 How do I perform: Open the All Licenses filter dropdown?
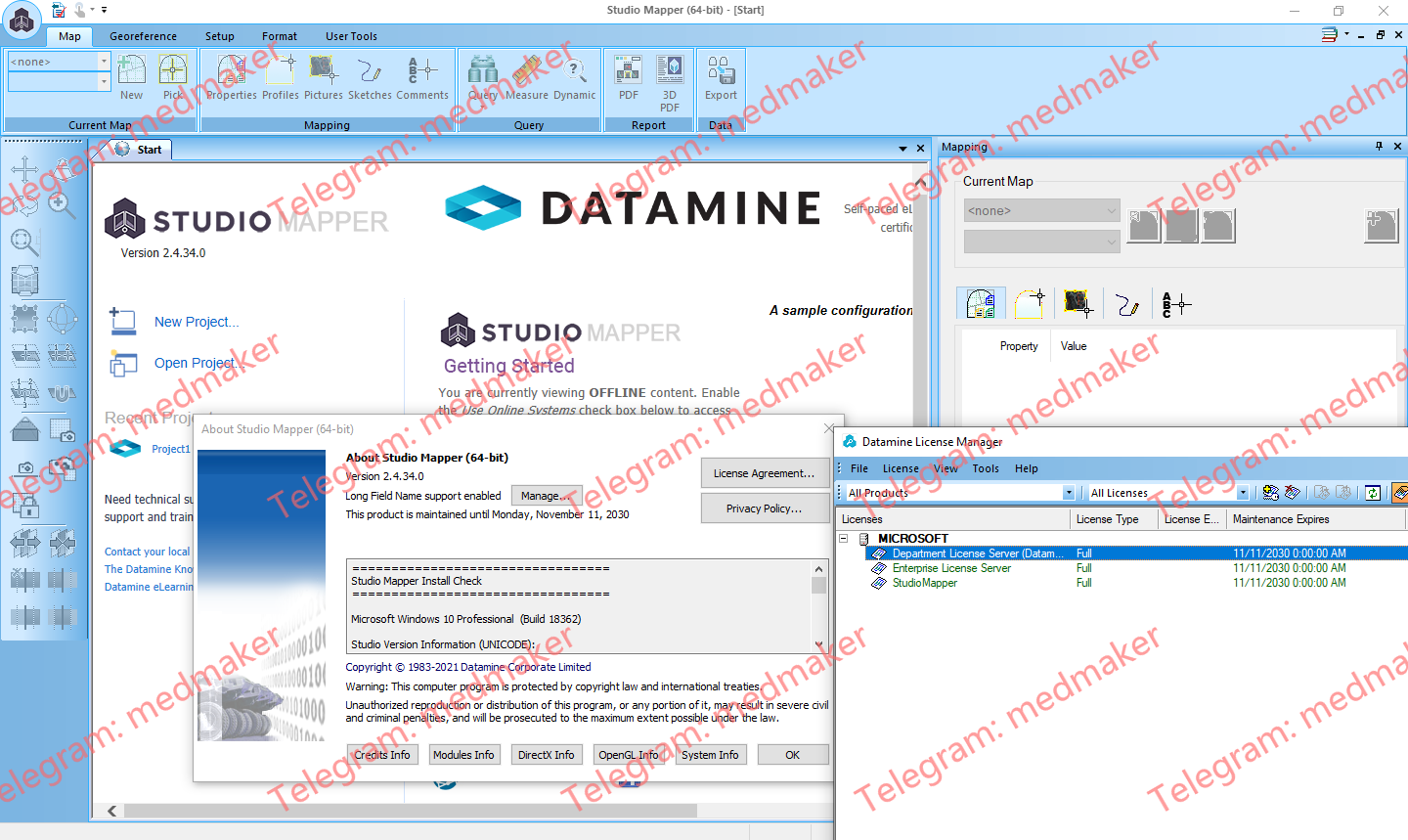tap(1243, 493)
